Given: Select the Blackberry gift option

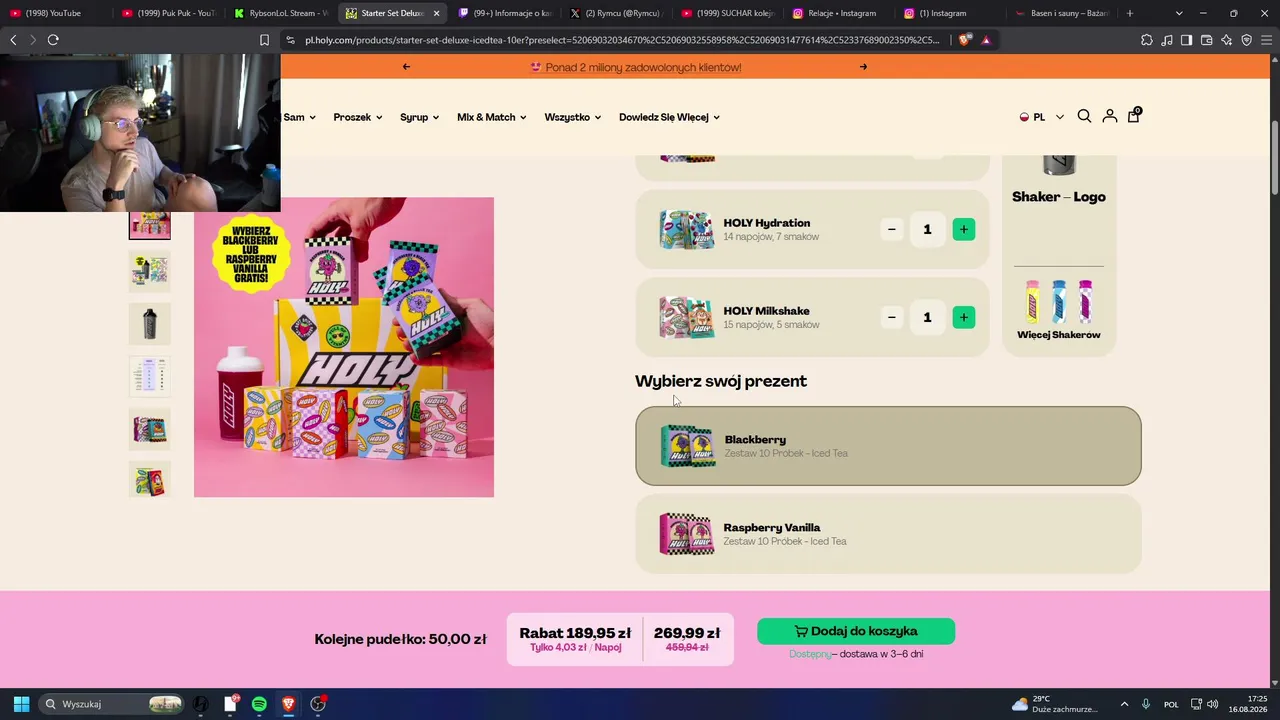Looking at the screenshot, I should pyautogui.click(x=888, y=446).
